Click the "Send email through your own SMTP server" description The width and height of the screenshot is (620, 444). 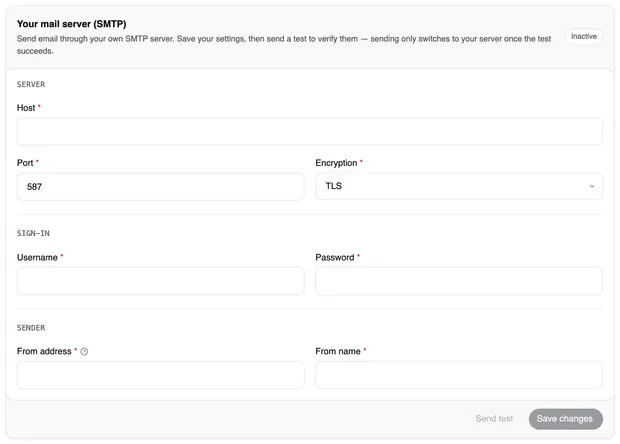284,45
